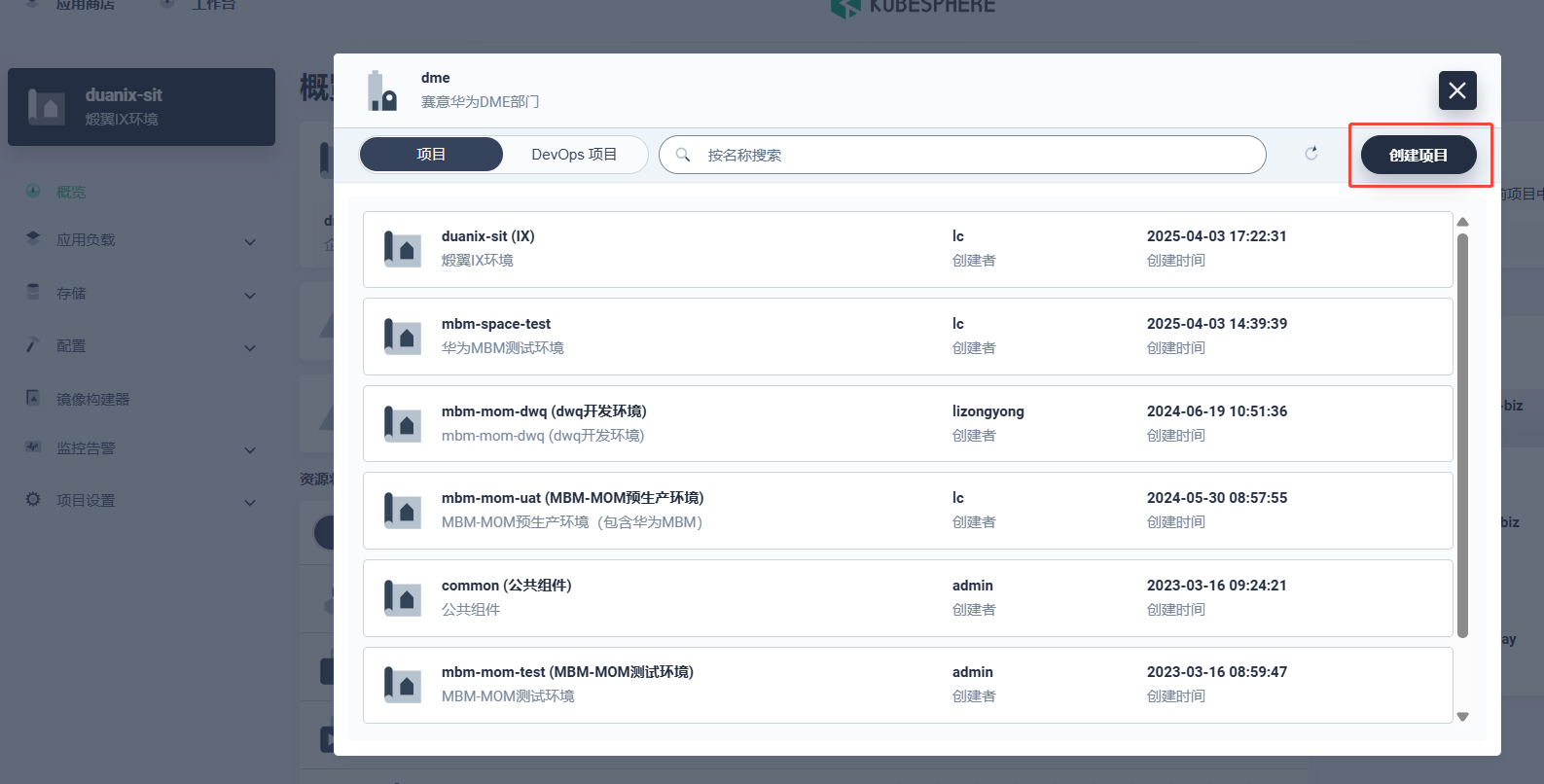
Task: Open the mbm-mom-uat project link
Action: pos(572,498)
